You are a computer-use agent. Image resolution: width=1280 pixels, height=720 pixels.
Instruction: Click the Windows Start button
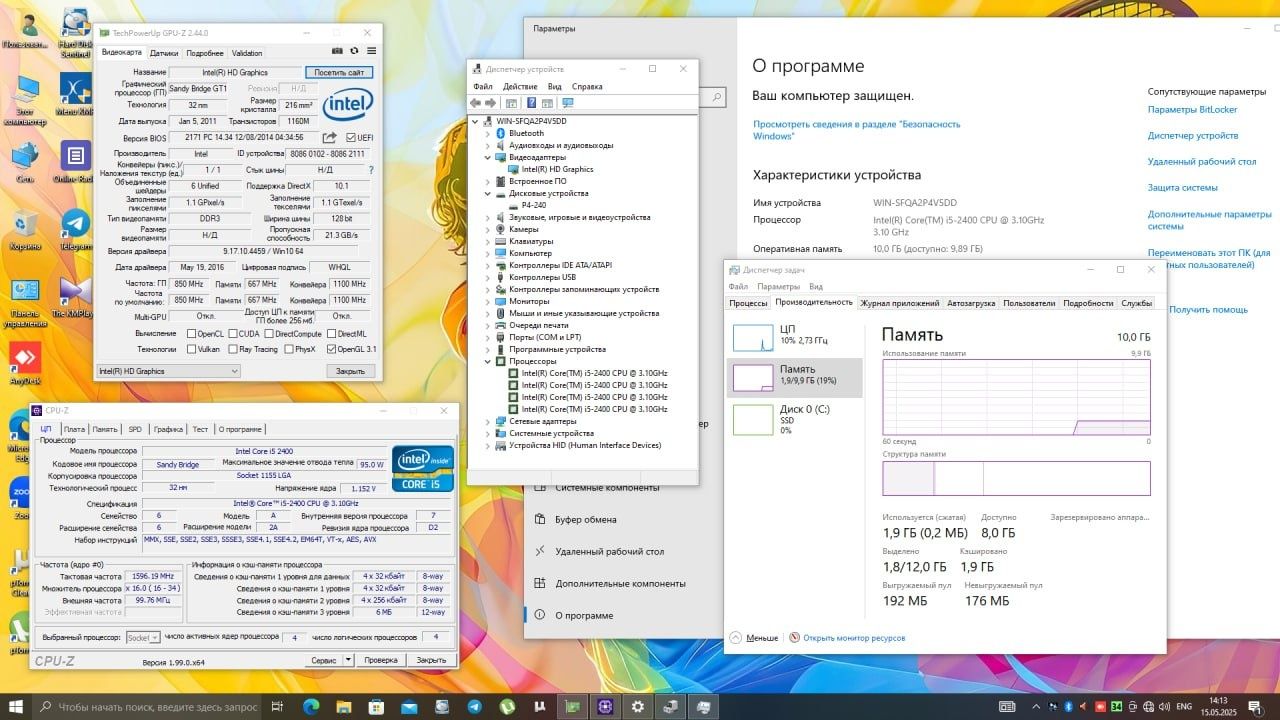click(16, 706)
